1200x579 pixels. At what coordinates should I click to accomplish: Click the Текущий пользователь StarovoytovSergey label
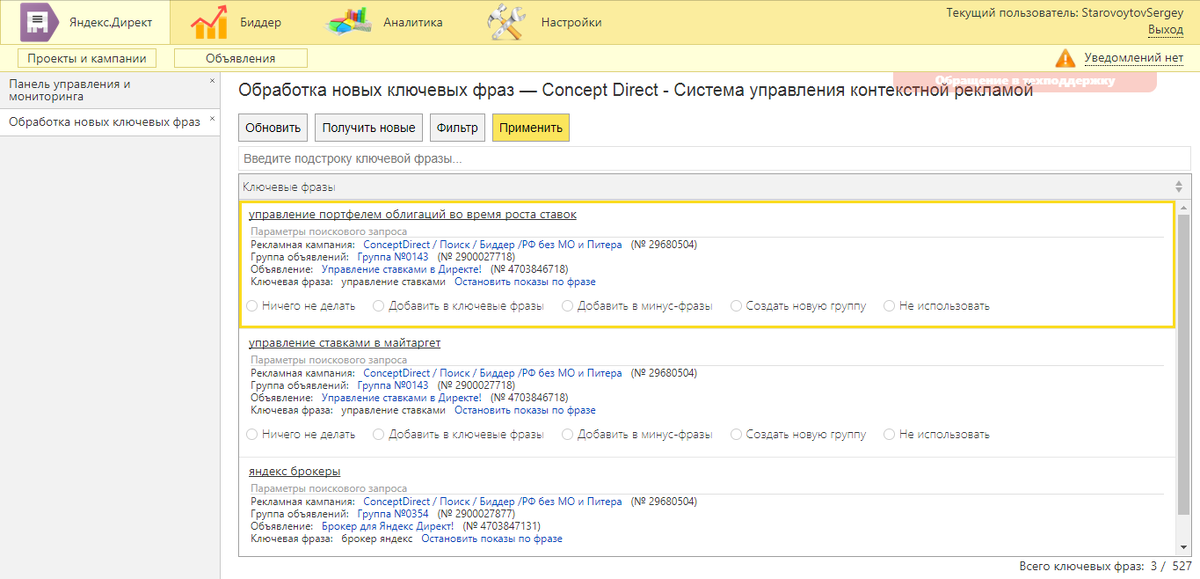1064,12
